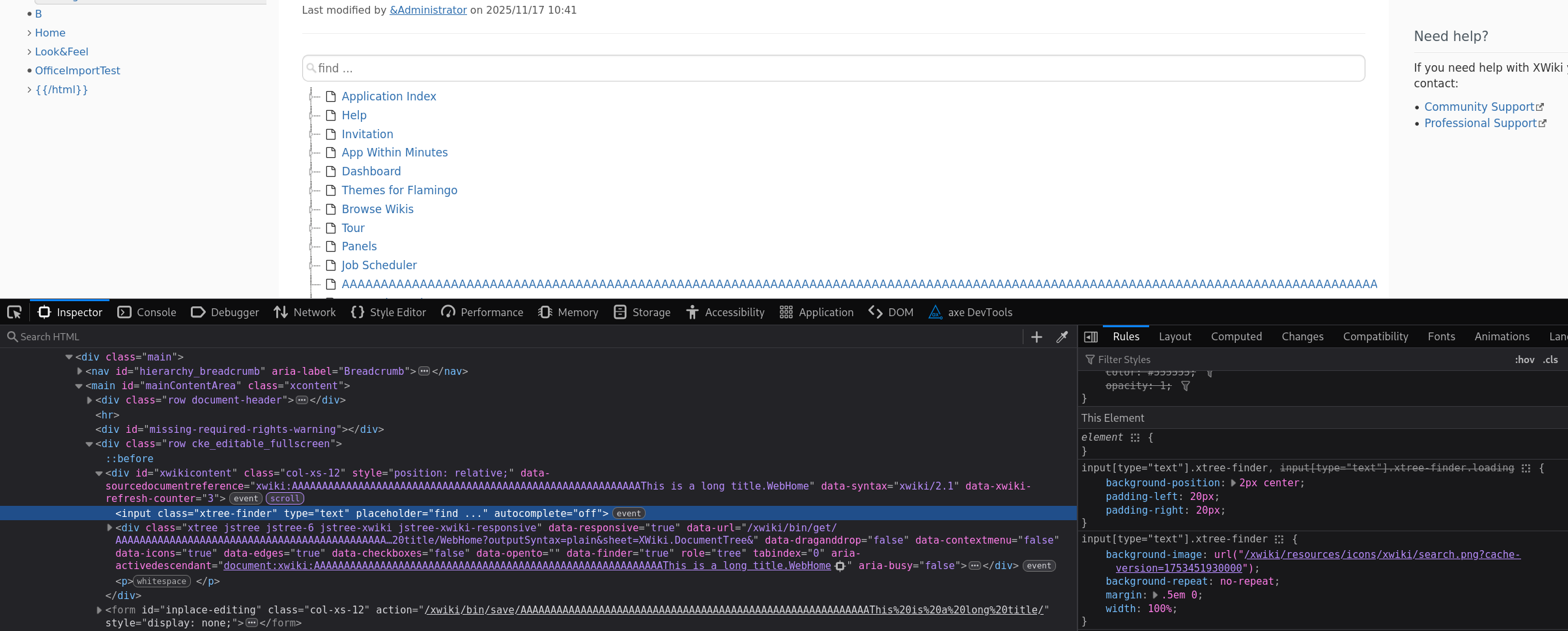This screenshot has height=631, width=1568.
Task: Open the Community Support link
Action: tap(1479, 107)
